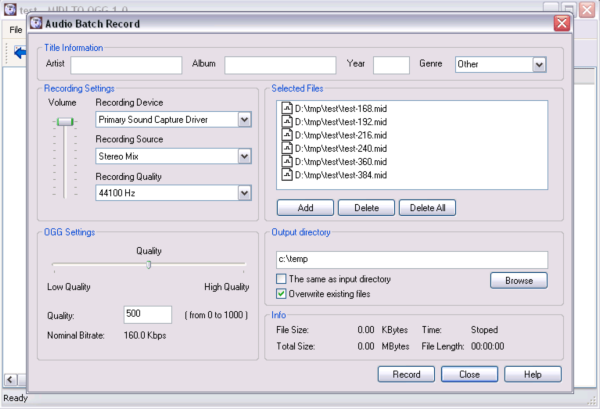Viewport: 600px width, 409px height.
Task: Click the file icon beside test-384.mid
Action: point(287,174)
